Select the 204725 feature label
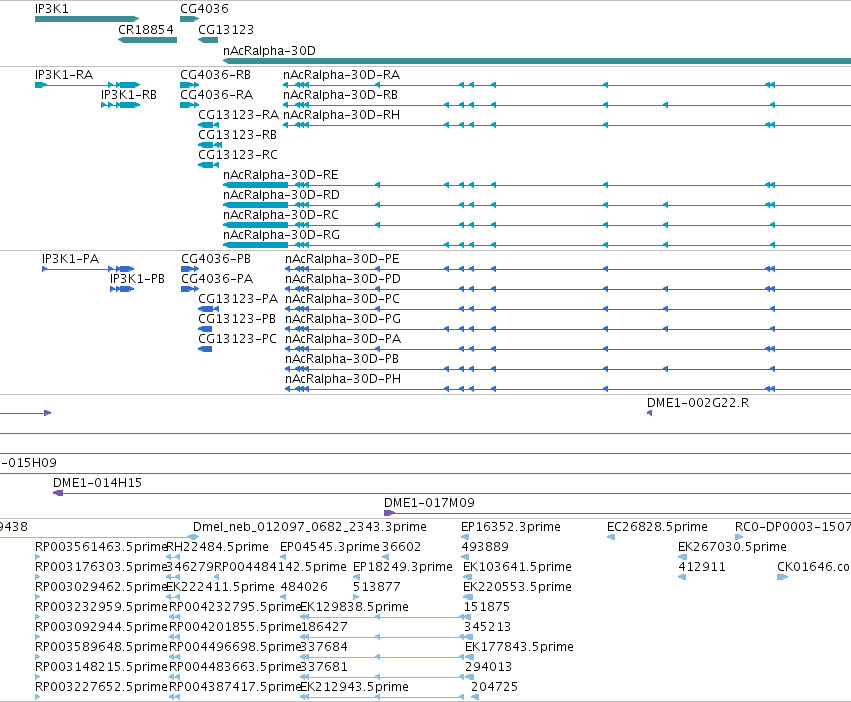 [x=494, y=687]
